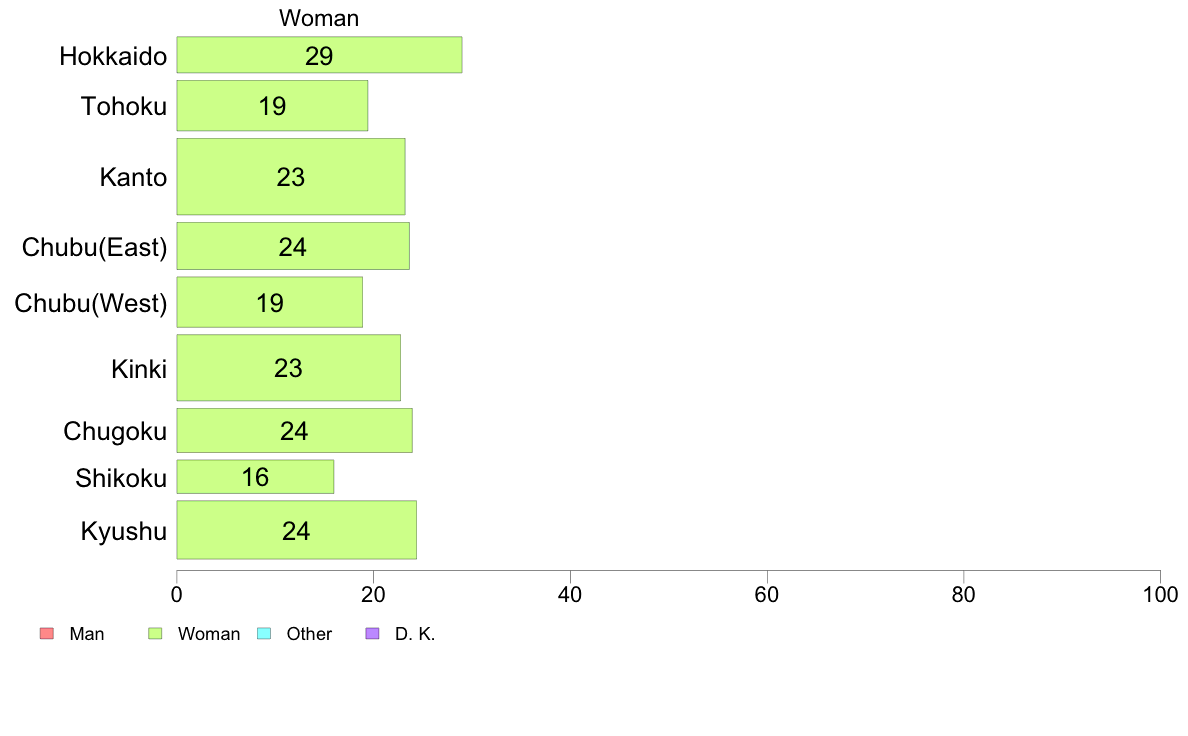Screen dimensions: 1188x736
Task: Click the purple D. K. legend swatch
Action: pos(373,634)
